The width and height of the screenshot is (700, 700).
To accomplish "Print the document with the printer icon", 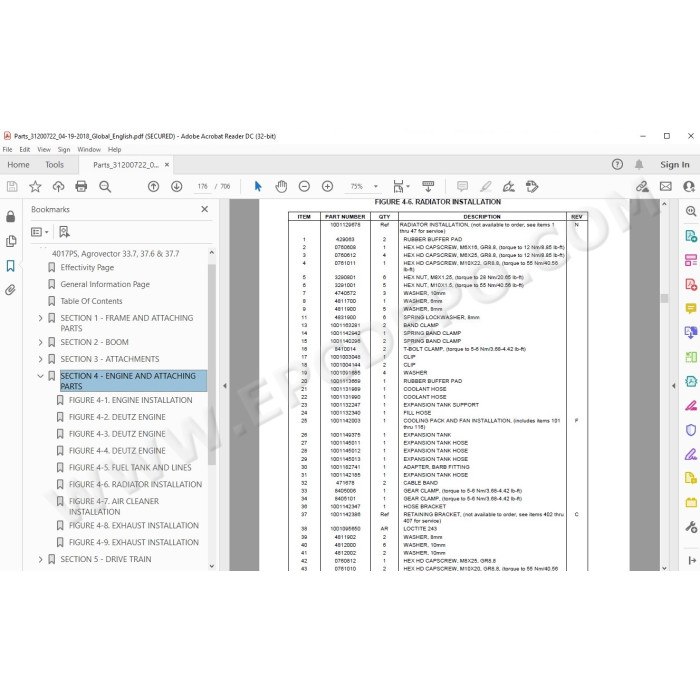I will click(x=81, y=187).
